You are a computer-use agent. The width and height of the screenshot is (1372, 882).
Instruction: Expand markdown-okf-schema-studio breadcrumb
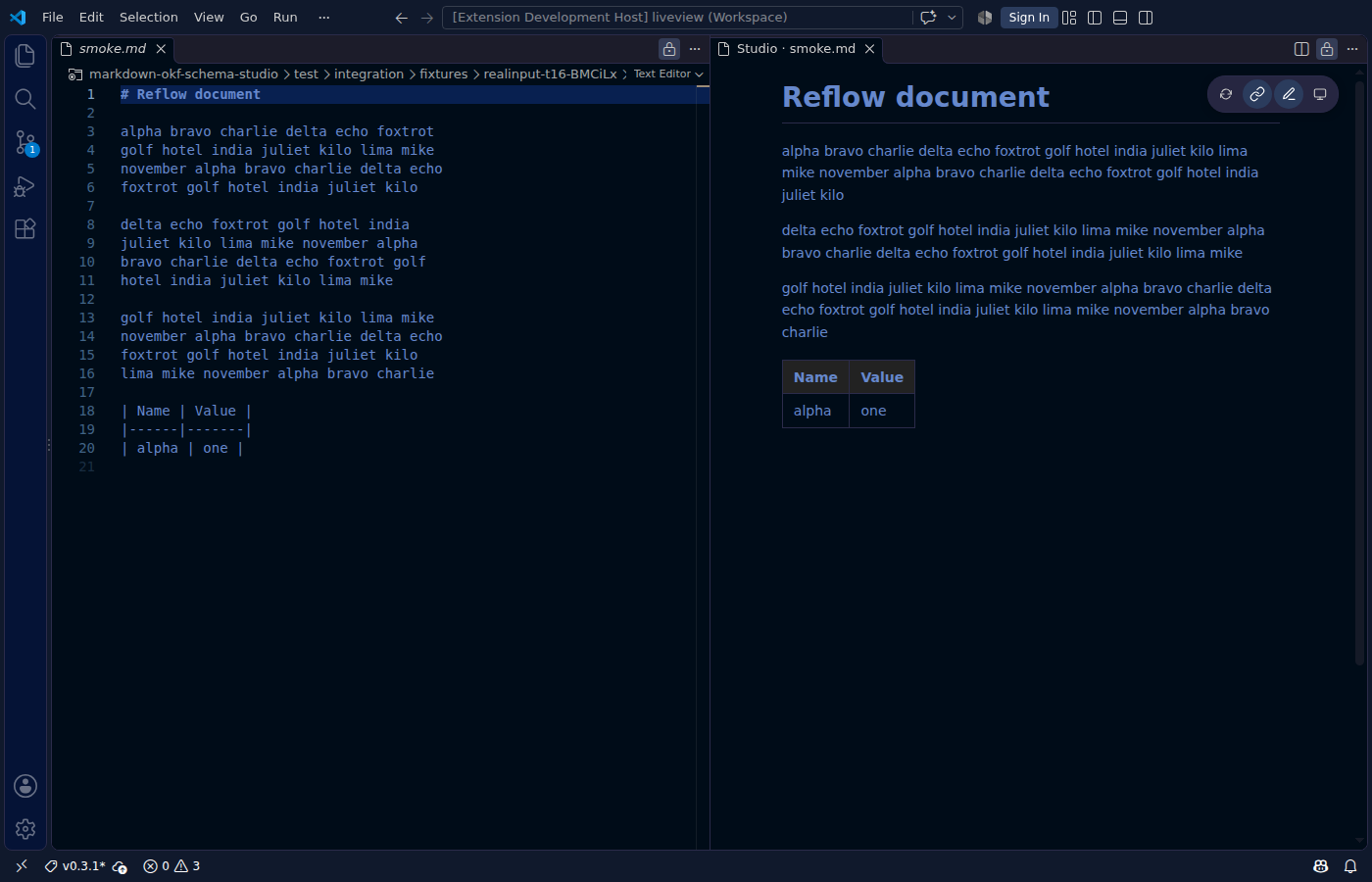click(x=183, y=74)
